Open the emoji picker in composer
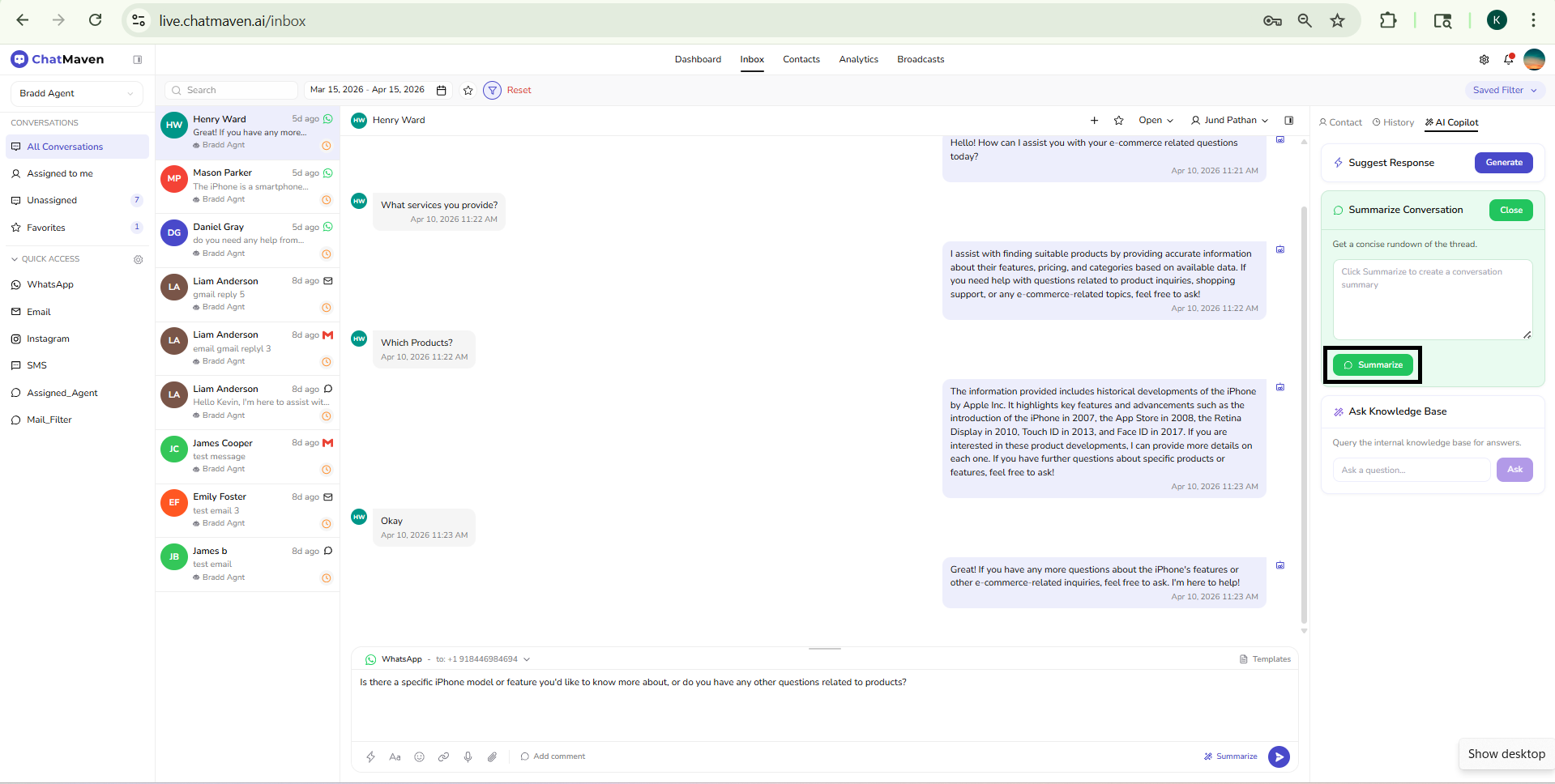Screen dimensions: 1555x784 [x=419, y=756]
